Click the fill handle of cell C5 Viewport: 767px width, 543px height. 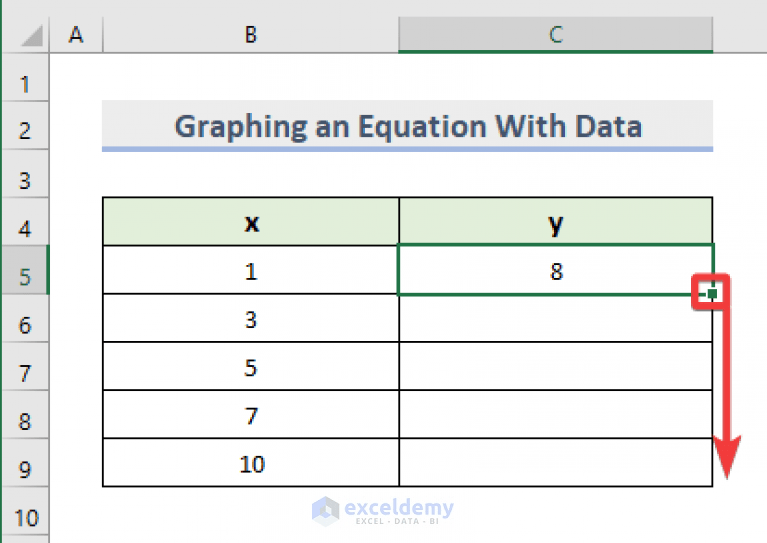coord(712,294)
